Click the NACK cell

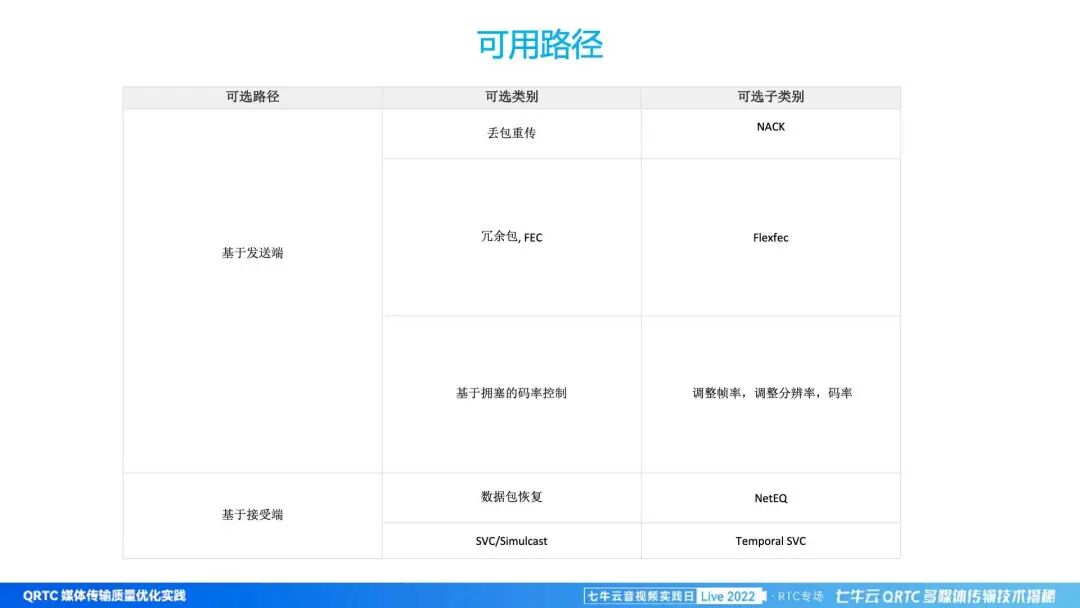(x=770, y=126)
